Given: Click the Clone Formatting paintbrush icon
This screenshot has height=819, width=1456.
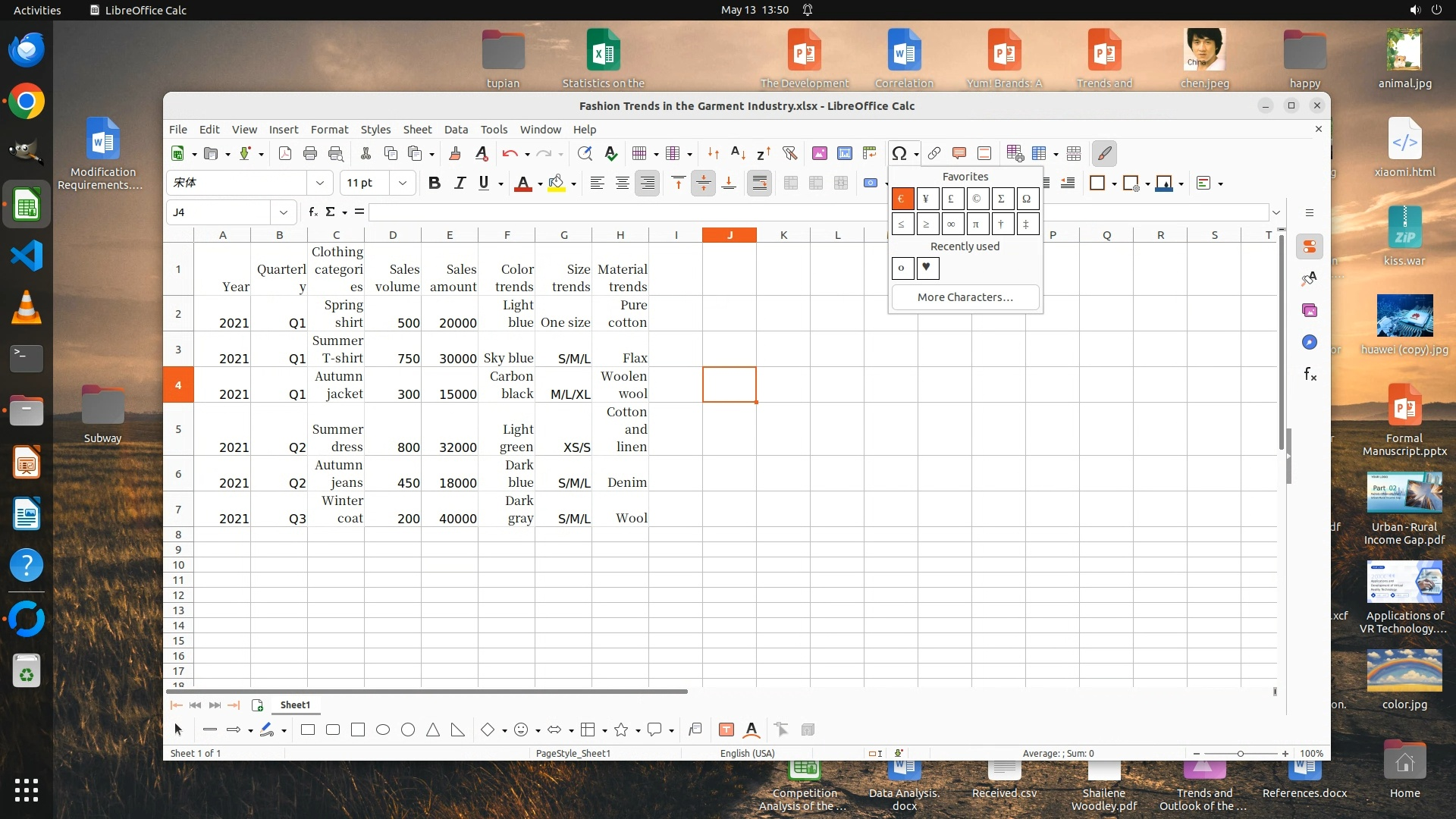Looking at the screenshot, I should tap(455, 153).
